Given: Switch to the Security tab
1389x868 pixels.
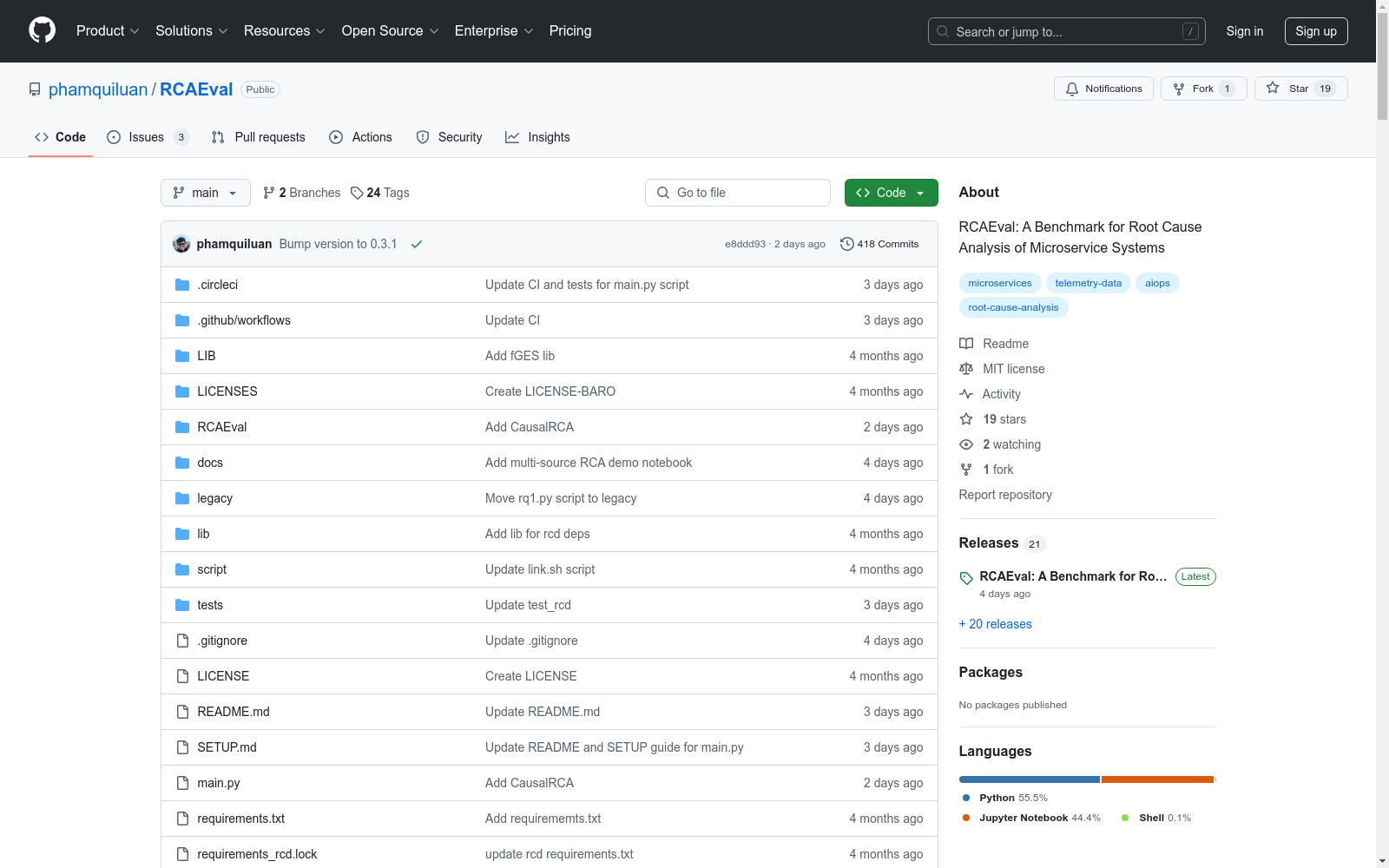Looking at the screenshot, I should click(450, 137).
